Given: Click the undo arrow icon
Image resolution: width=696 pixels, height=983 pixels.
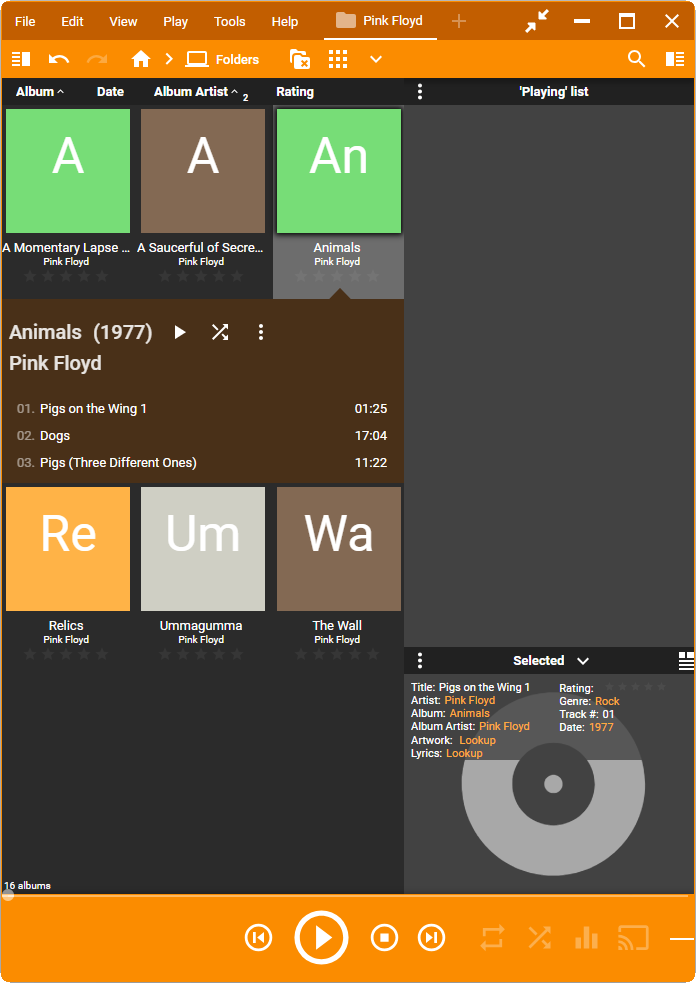Looking at the screenshot, I should point(59,59).
